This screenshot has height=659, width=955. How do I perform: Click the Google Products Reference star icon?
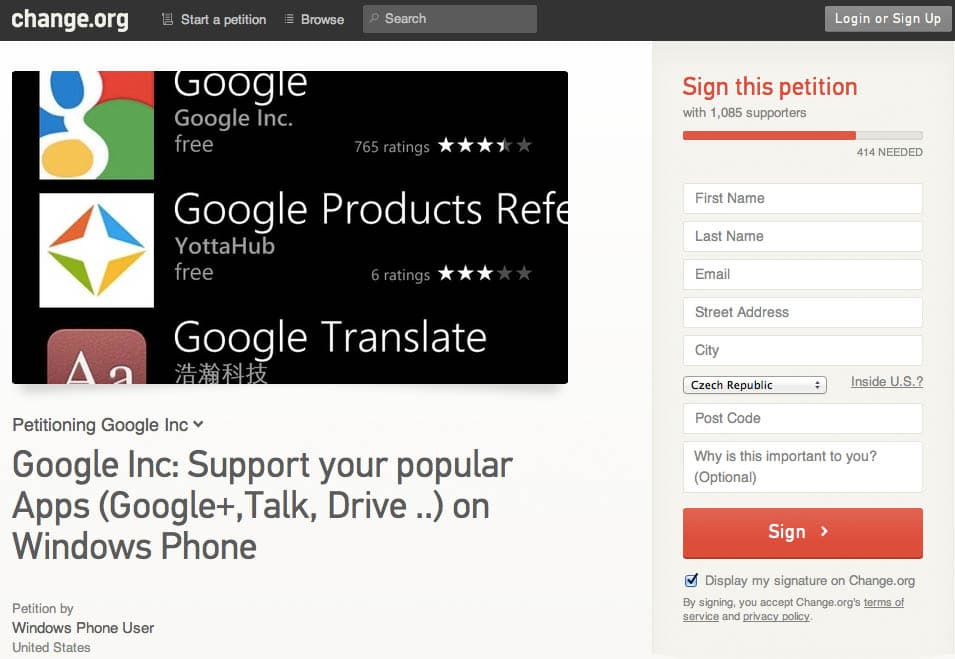(96, 250)
